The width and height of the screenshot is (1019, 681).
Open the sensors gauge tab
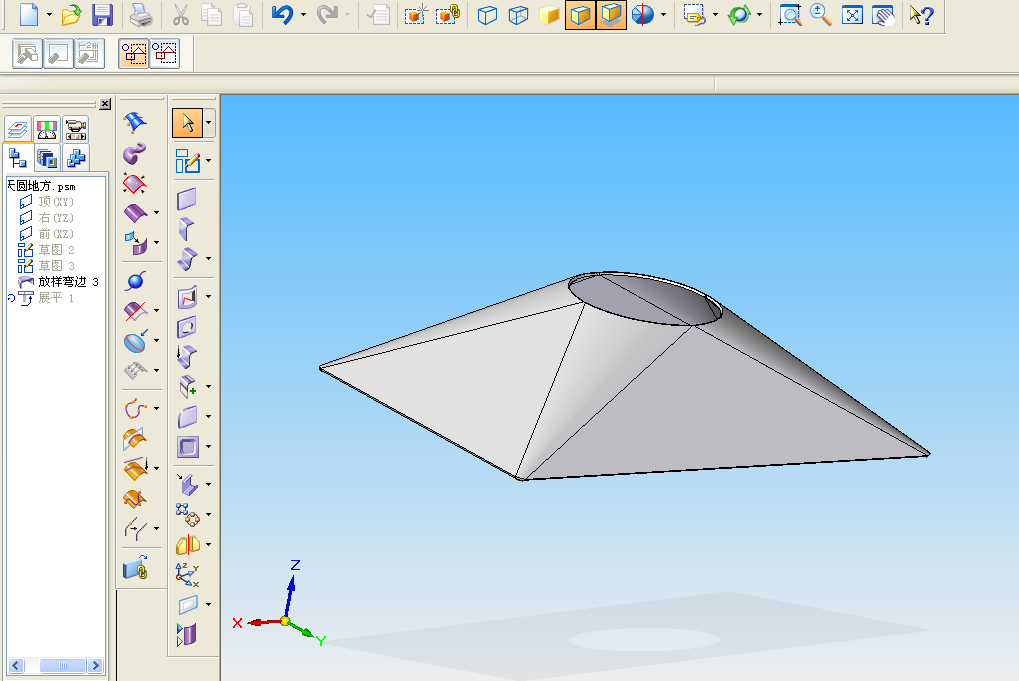click(47, 129)
